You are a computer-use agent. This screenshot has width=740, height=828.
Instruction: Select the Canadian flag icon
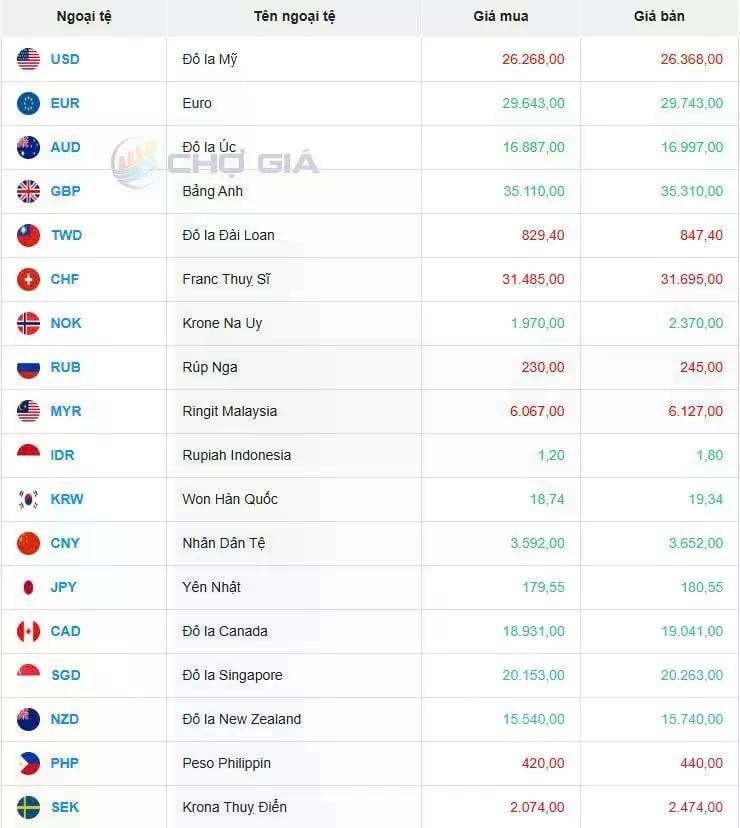29,631
